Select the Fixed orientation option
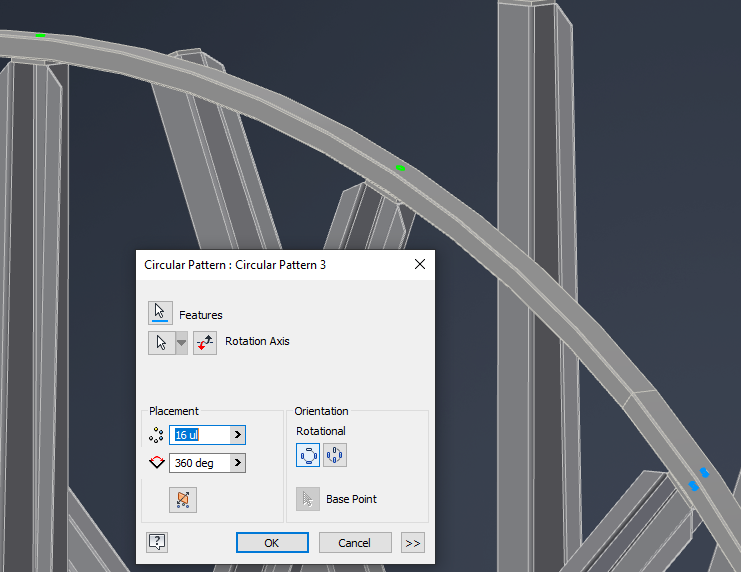Screen dimensions: 741x572 coord(335,455)
